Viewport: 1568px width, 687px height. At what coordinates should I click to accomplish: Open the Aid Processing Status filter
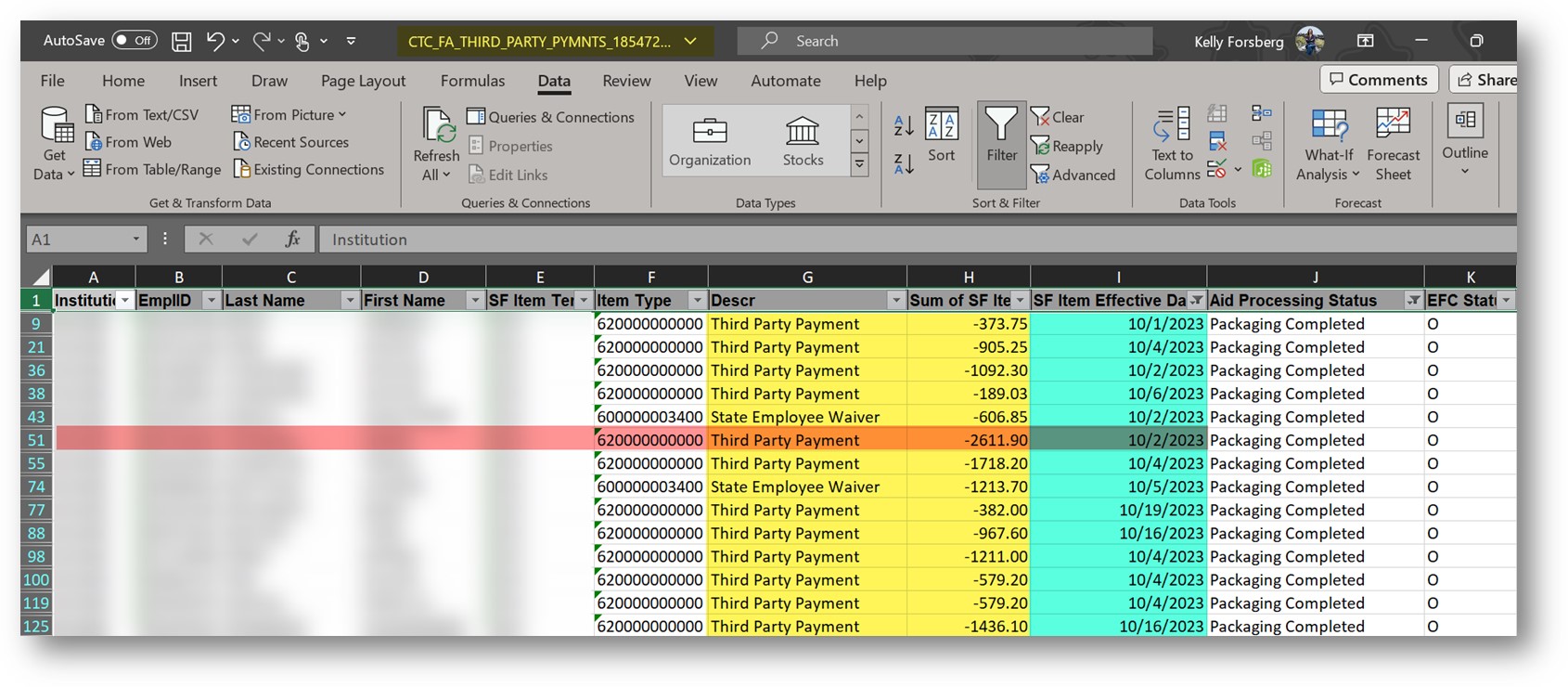pos(1413,301)
